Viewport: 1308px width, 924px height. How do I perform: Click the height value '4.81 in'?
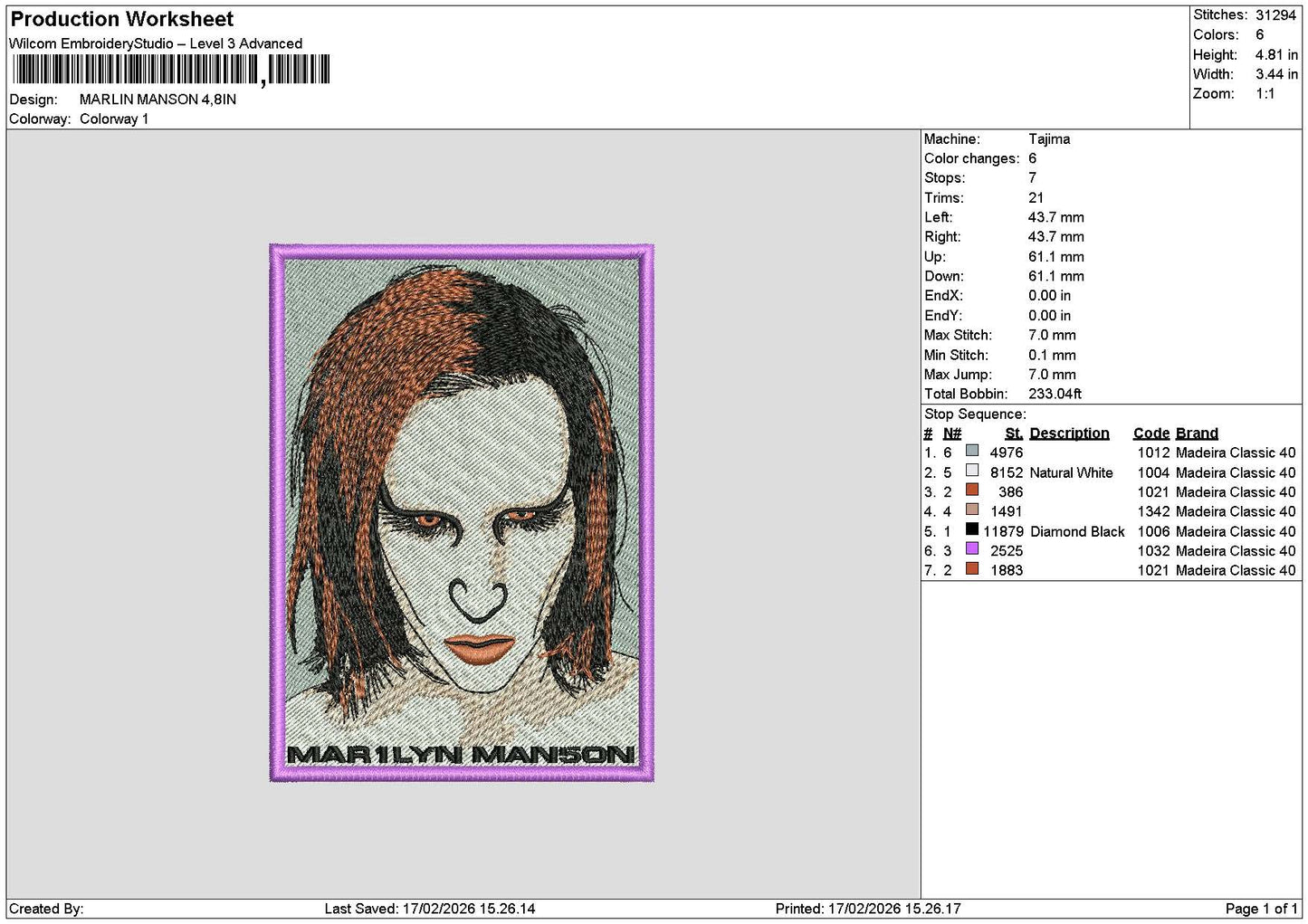[x=1276, y=55]
